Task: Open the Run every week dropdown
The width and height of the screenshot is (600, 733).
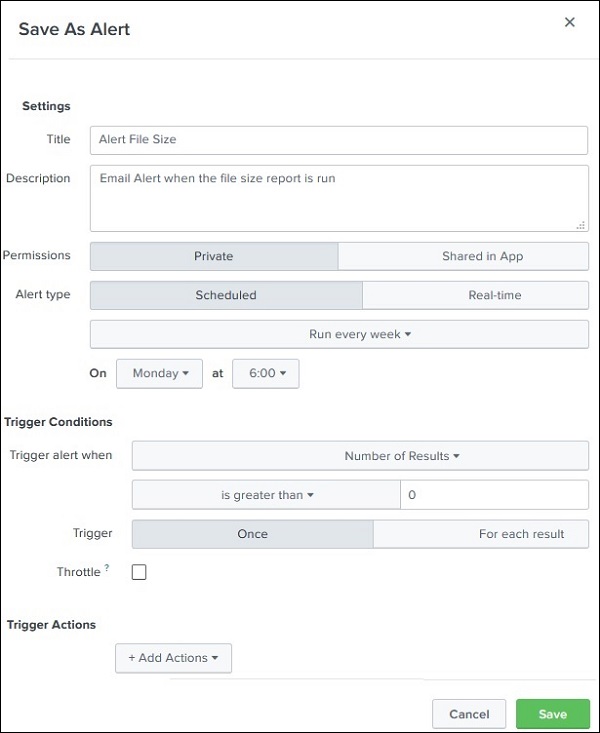Action: (x=339, y=334)
